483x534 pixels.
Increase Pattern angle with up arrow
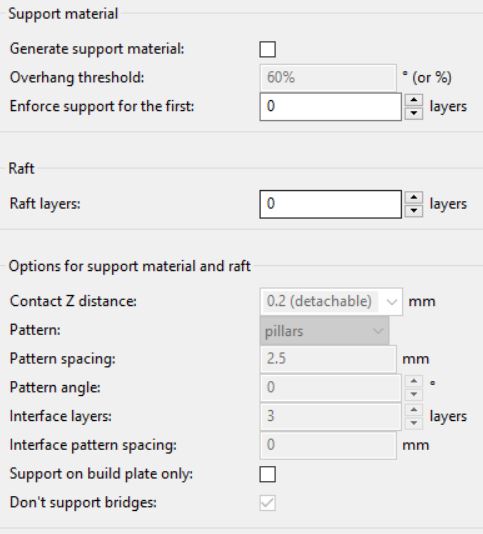point(414,381)
